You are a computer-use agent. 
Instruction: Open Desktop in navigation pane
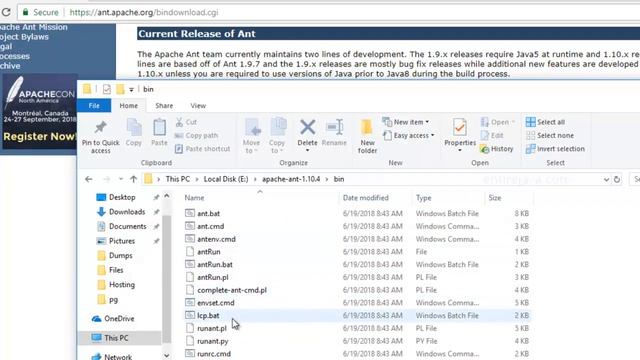122,198
